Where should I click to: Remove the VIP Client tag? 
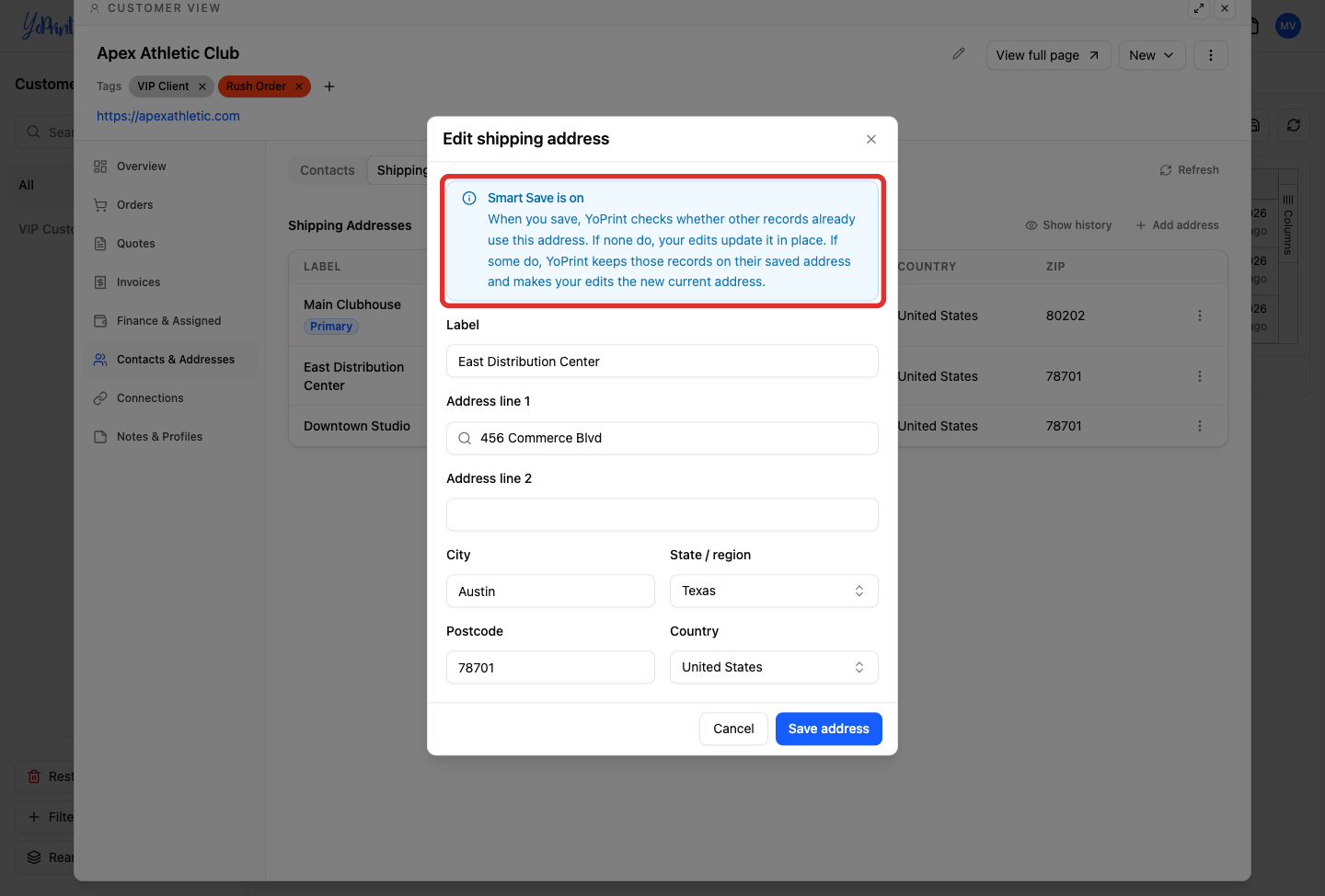pos(202,86)
